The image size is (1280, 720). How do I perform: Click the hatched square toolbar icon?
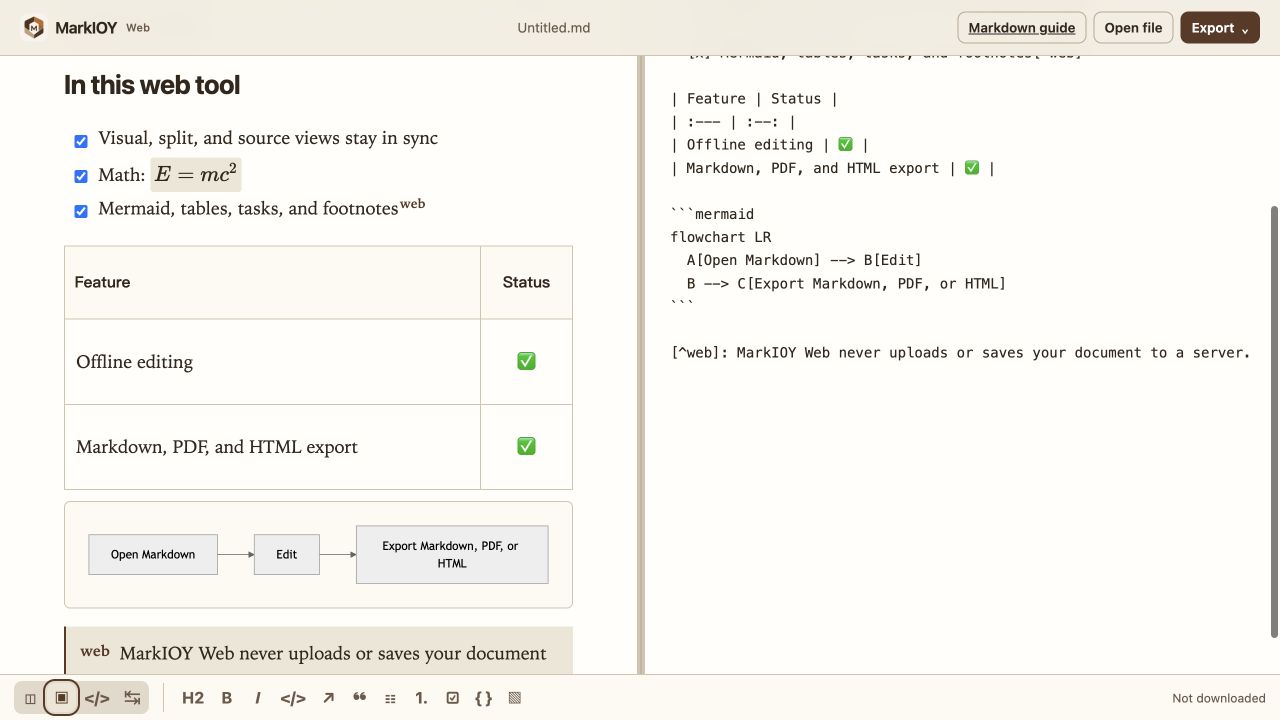[x=515, y=698]
